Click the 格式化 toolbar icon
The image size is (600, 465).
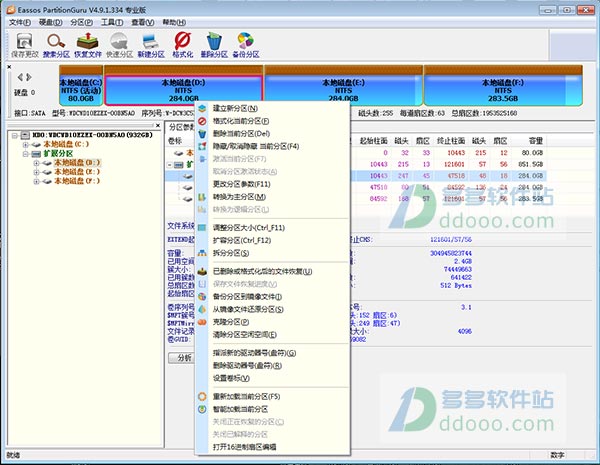183,45
